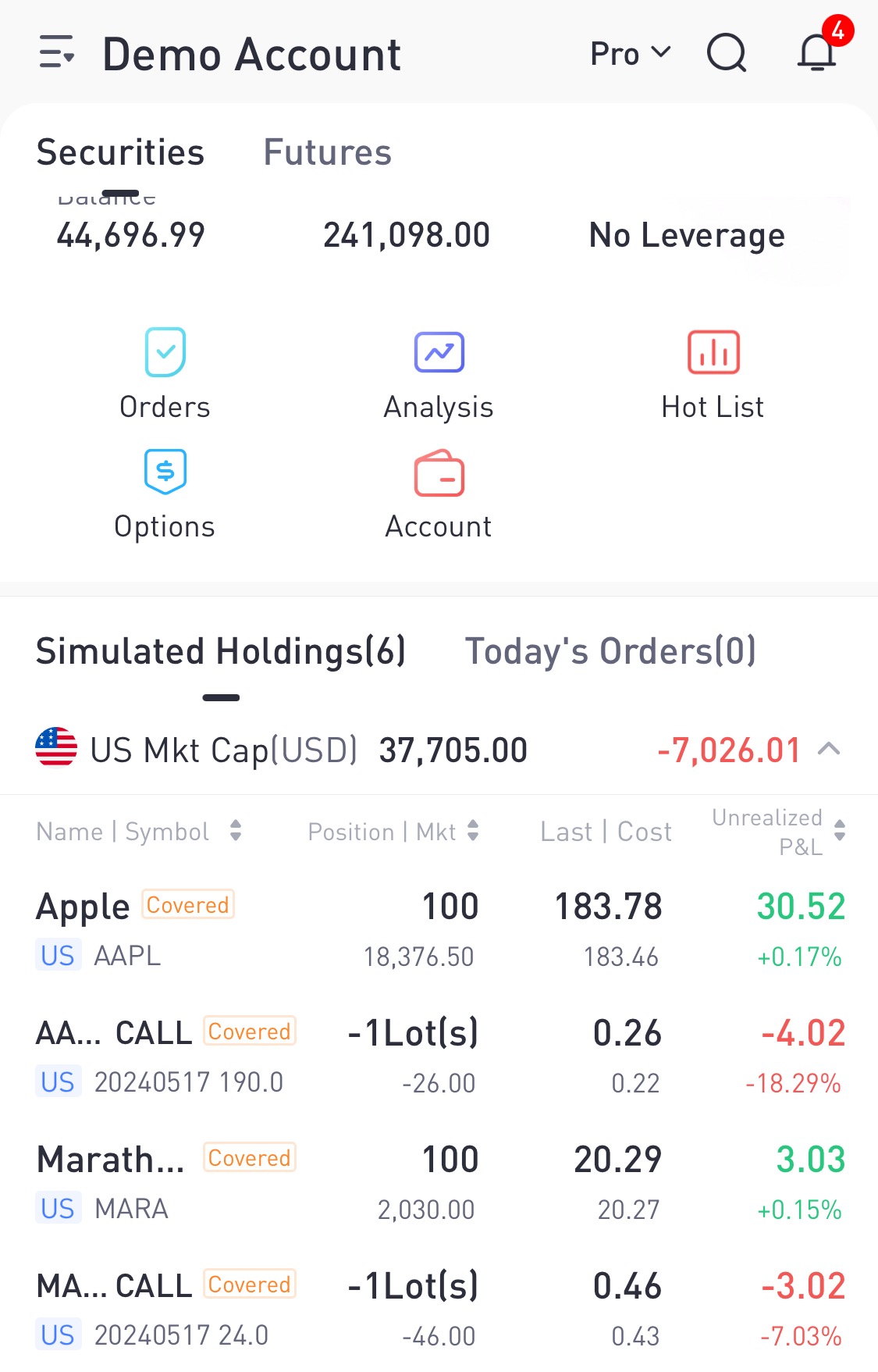Viewport: 878px width, 1372px height.
Task: Open the Apple AAPL holding row
Action: [x=439, y=930]
